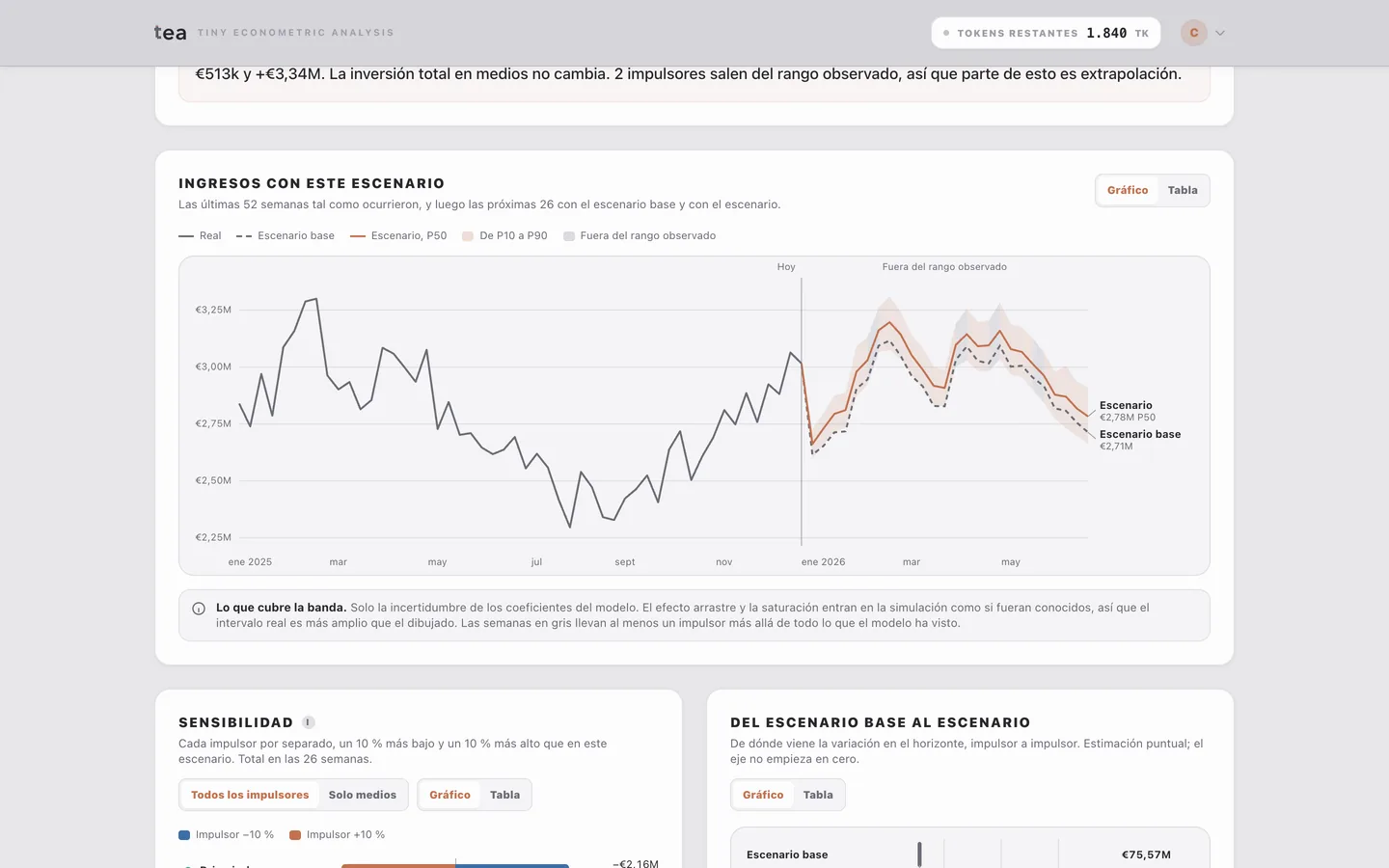Screen dimensions: 1389x868
Task: Click the blue 'Impulsor −10 %' legend swatch
Action: 184,835
